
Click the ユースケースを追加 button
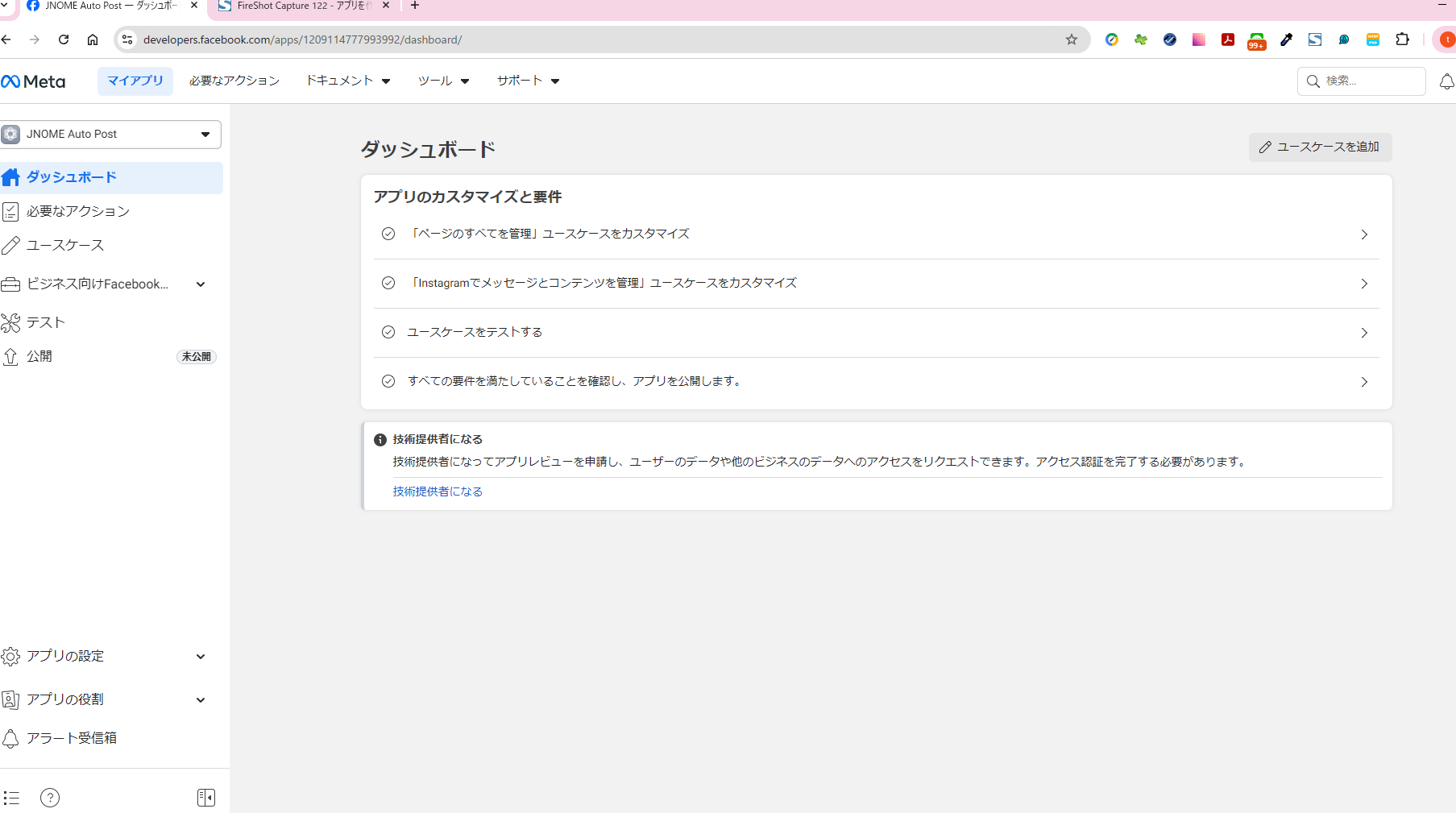pyautogui.click(x=1319, y=147)
